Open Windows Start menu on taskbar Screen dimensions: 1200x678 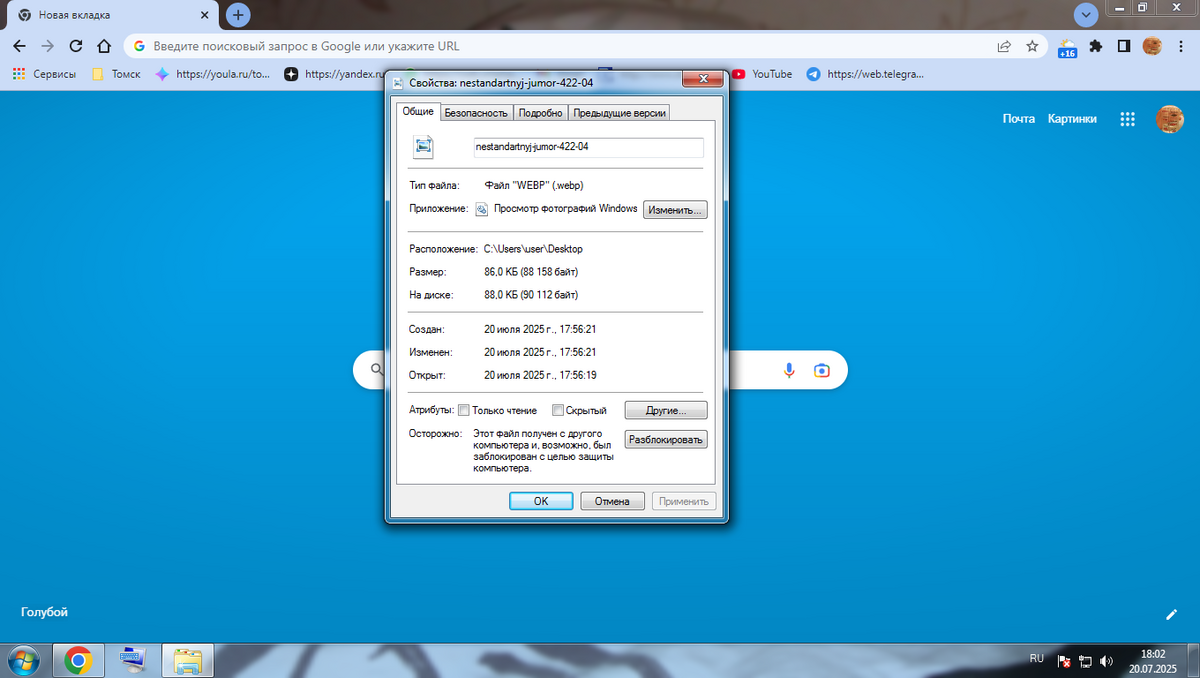click(23, 660)
